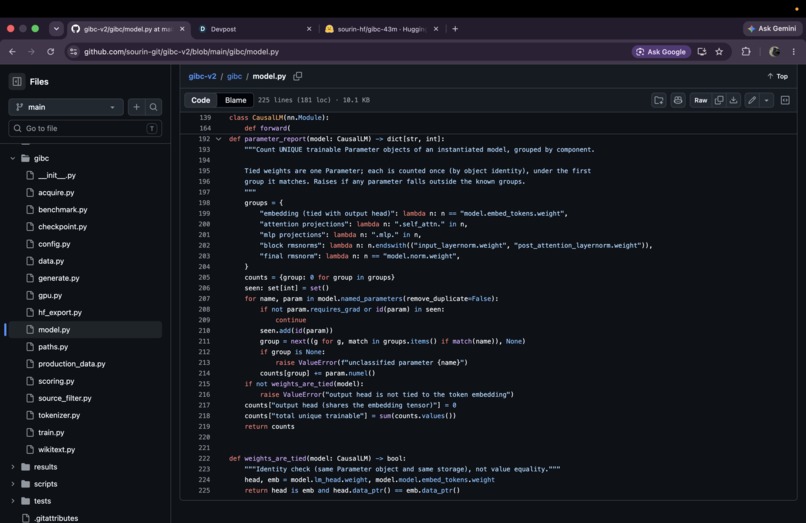Open tokenizer.py in file tree
The width and height of the screenshot is (806, 523).
coord(59,415)
